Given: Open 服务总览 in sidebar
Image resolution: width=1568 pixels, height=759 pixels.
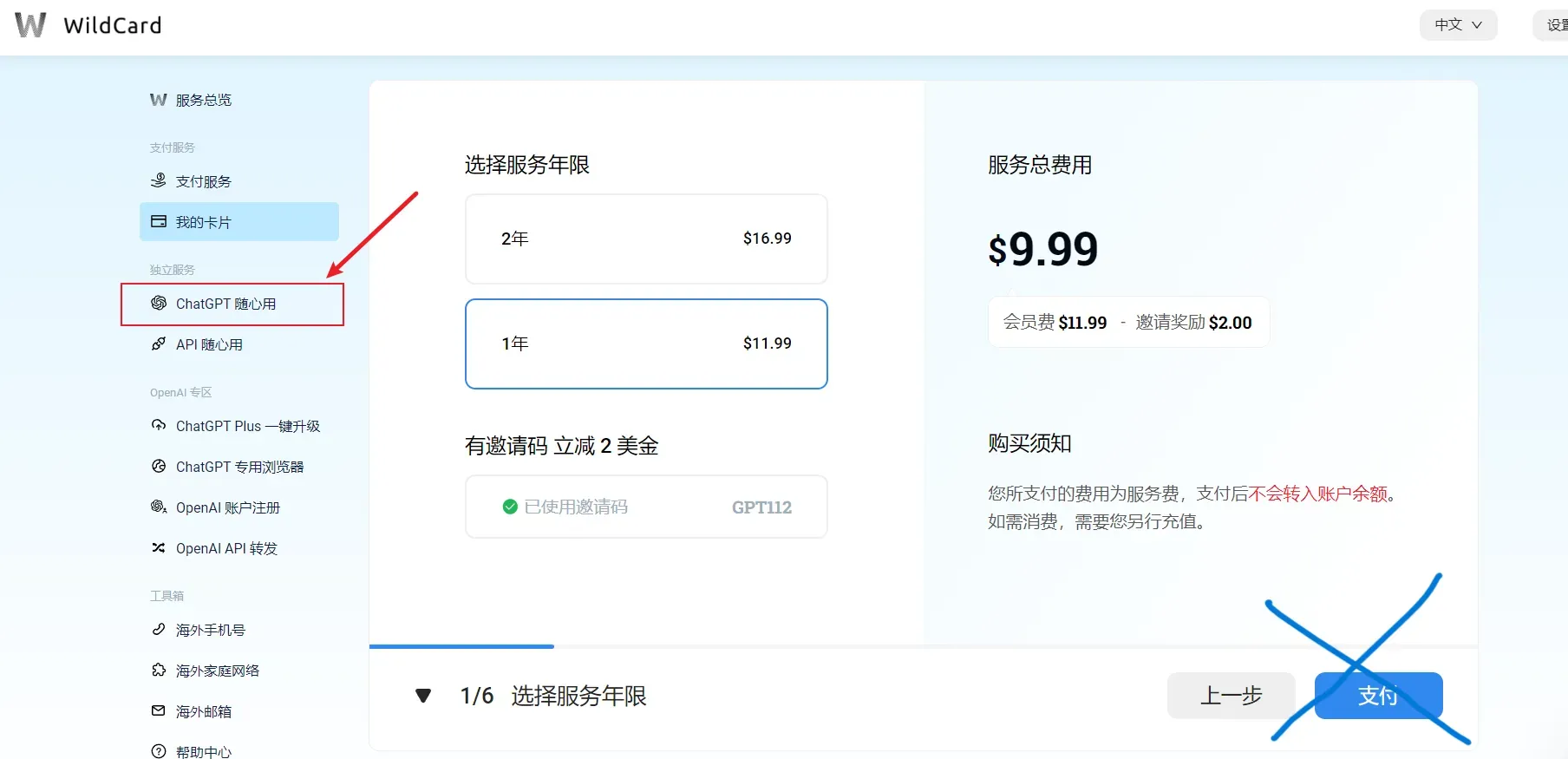Looking at the screenshot, I should 239,100.
